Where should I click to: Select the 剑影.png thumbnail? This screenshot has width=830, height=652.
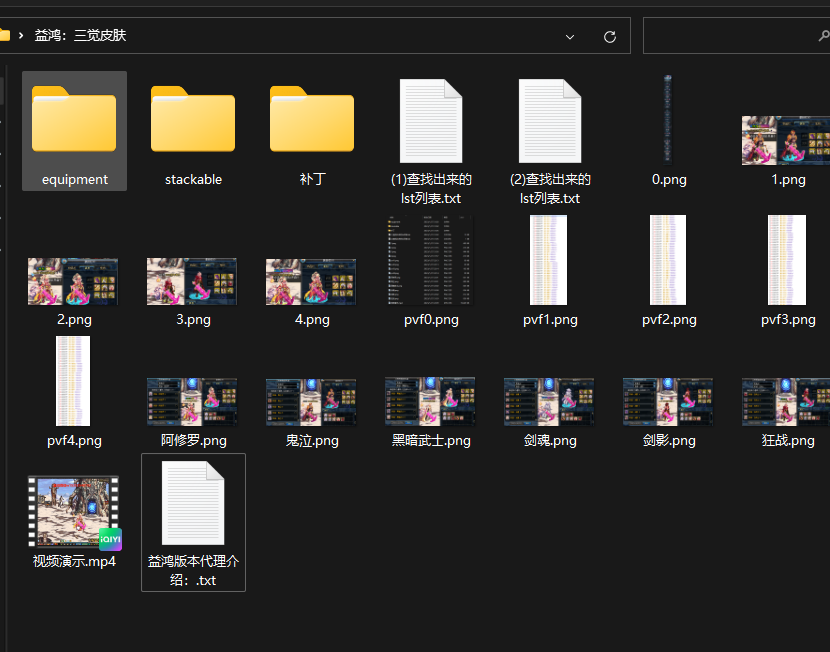point(668,402)
